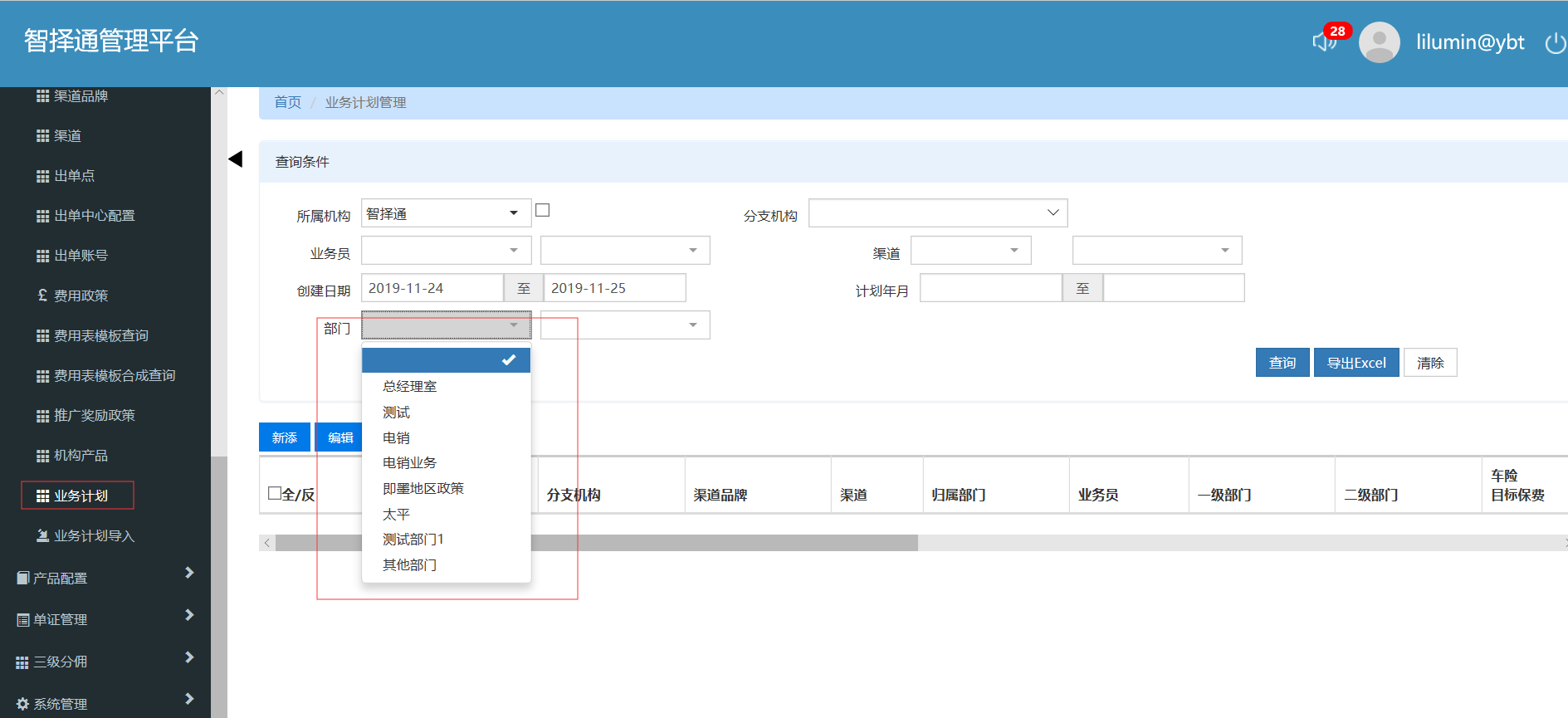This screenshot has height=718, width=1568.
Task: Select 测试 from department list
Action: (446, 413)
